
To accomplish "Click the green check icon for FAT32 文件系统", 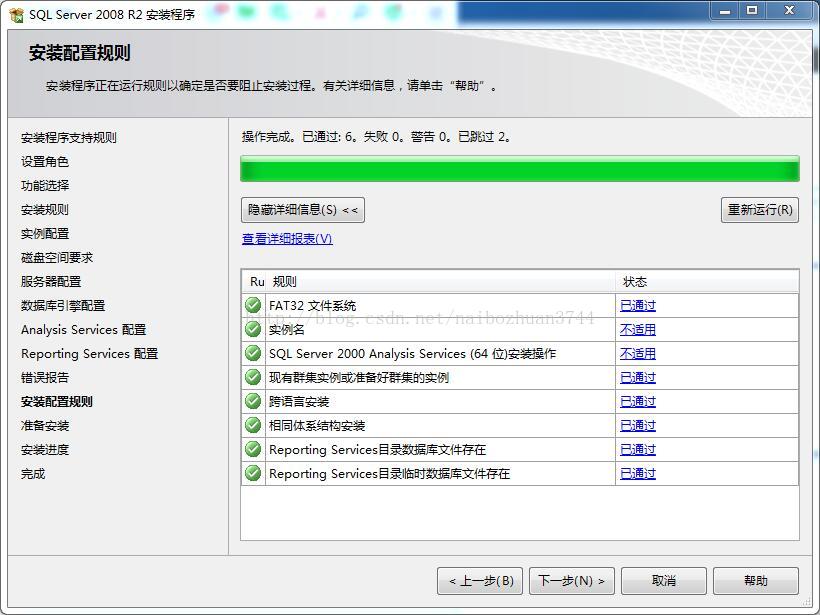I will click(253, 305).
